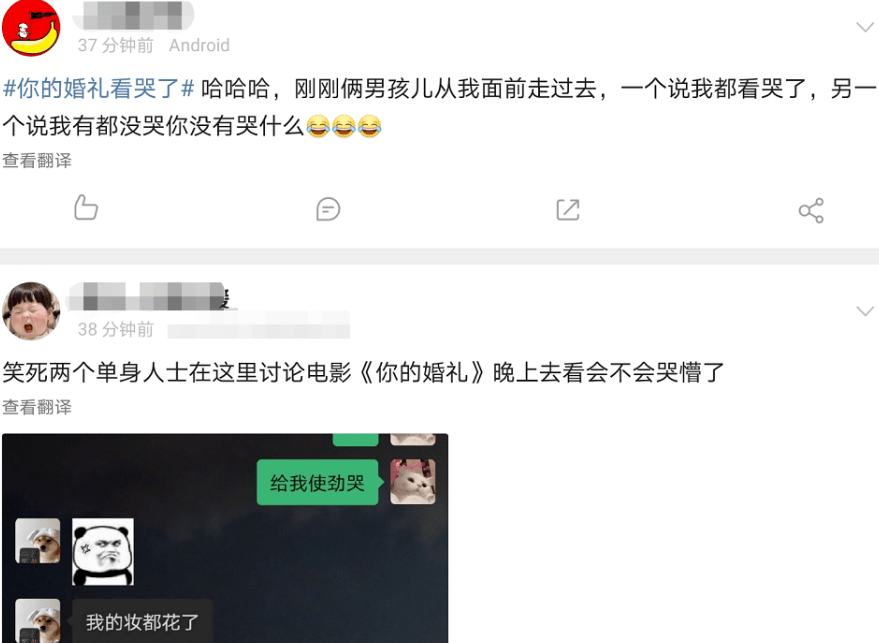
Task: Expand options chevron on the second post
Action: (x=865, y=311)
